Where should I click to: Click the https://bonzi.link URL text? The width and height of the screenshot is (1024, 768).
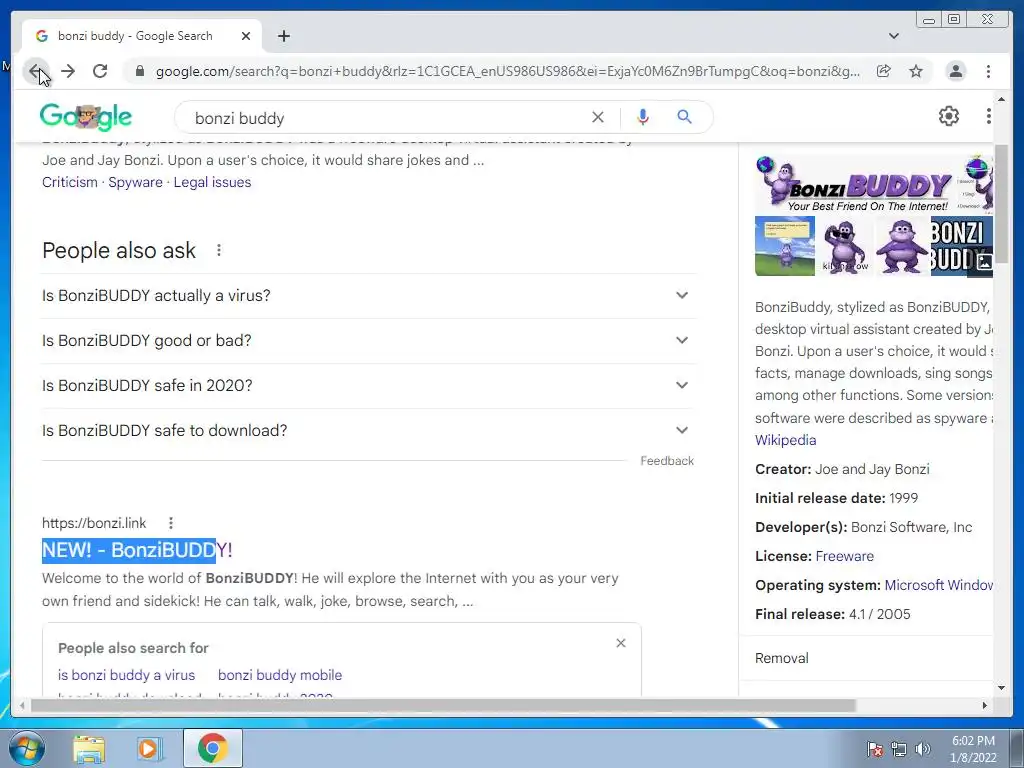pyautogui.click(x=94, y=523)
